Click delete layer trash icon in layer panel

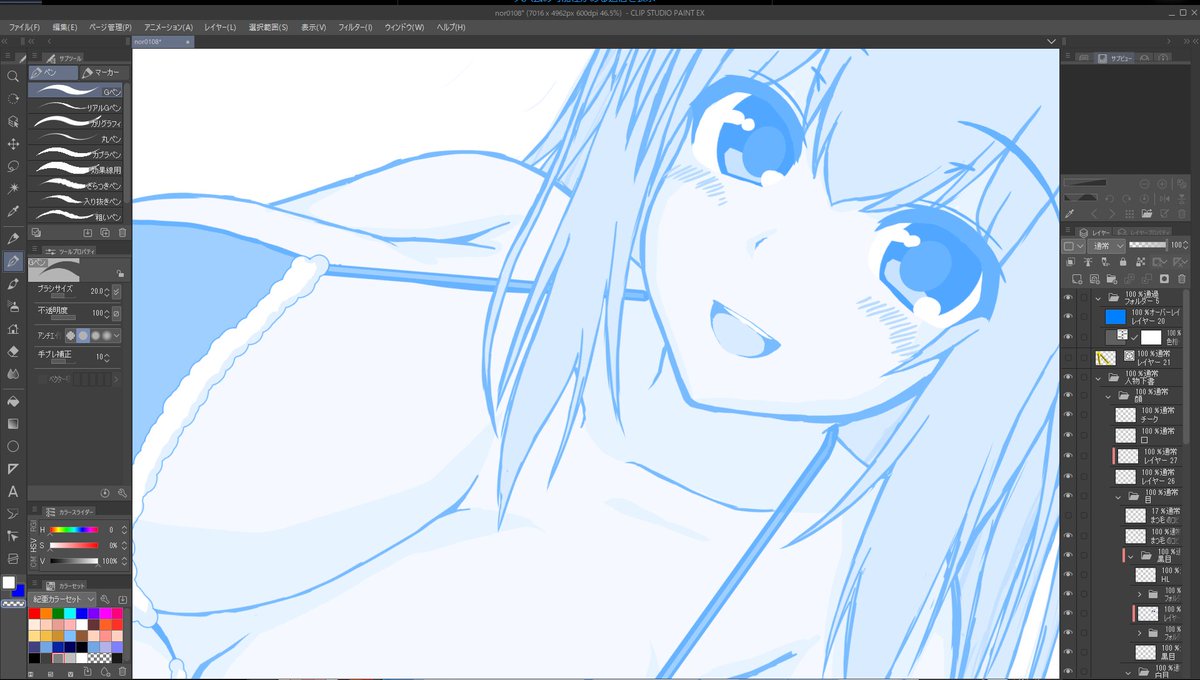coord(1180,279)
